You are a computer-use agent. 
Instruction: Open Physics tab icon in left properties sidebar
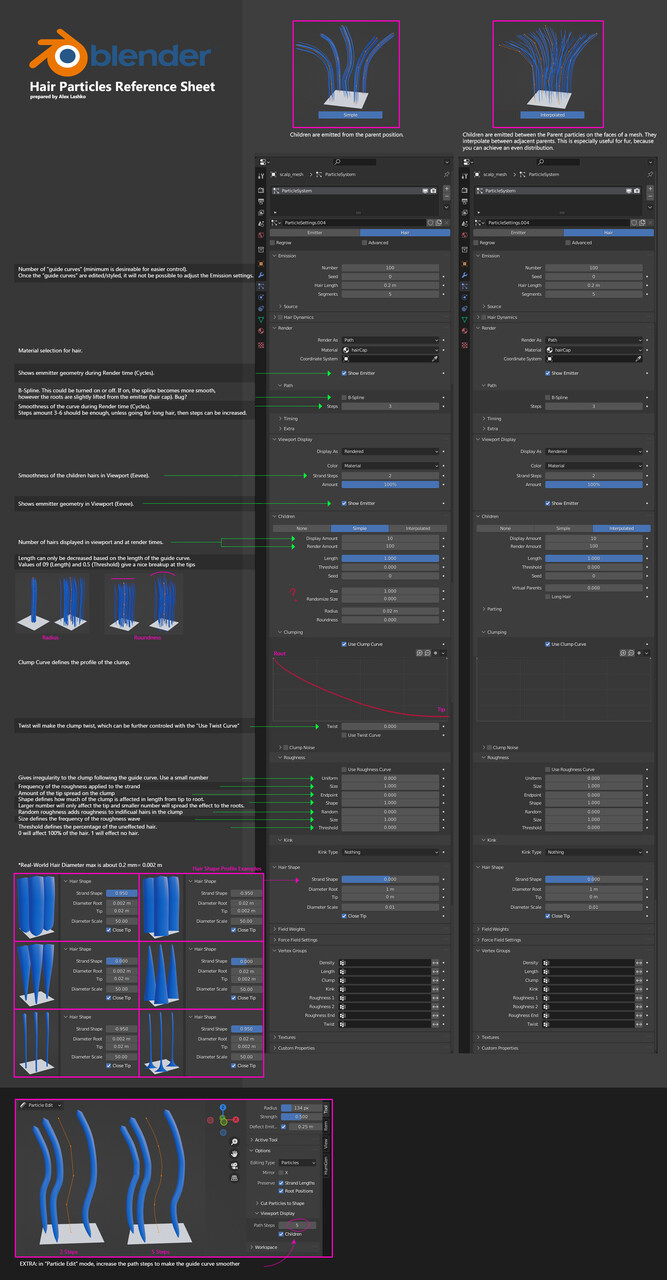pos(261,297)
